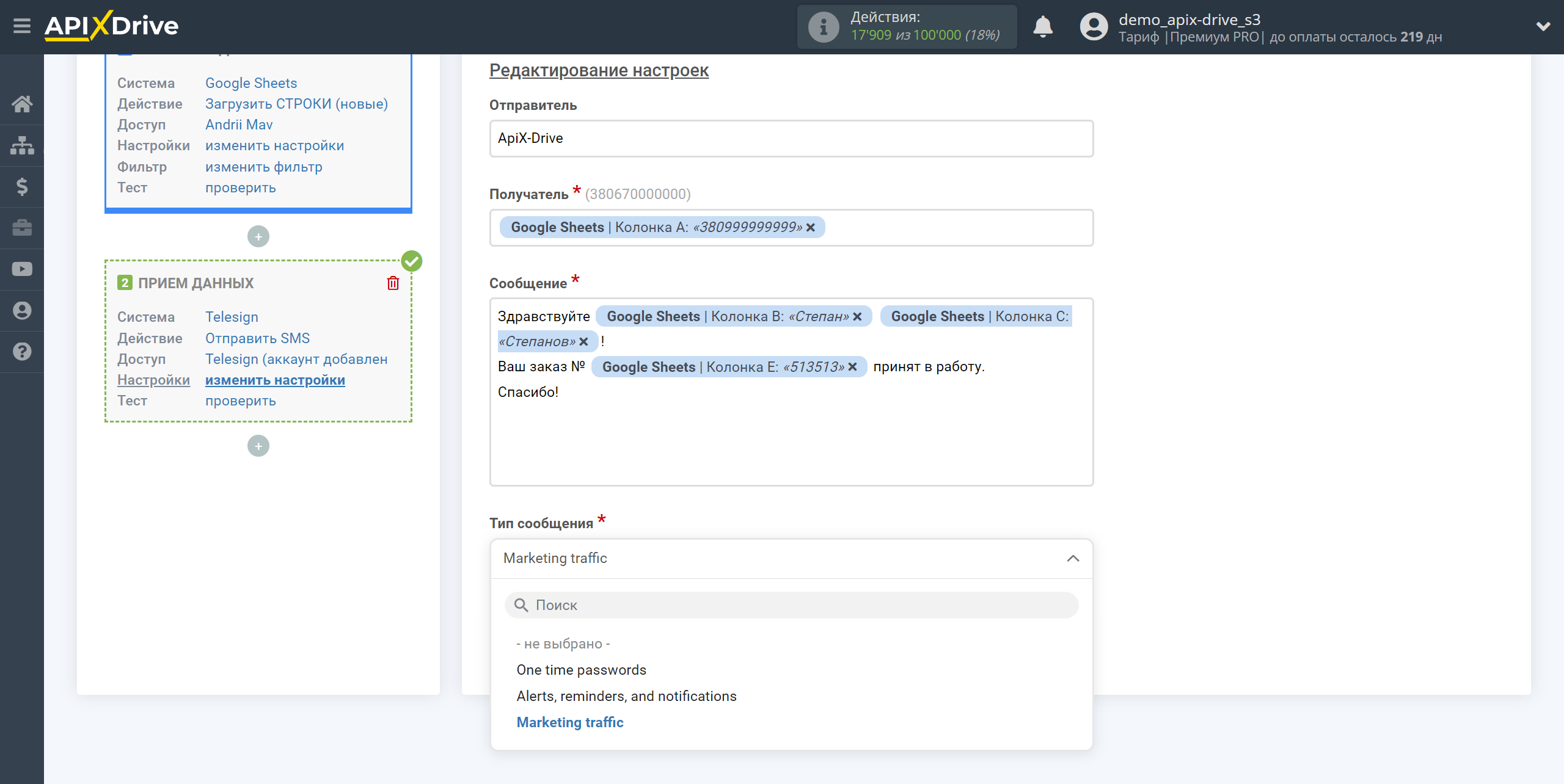Select '- не выбрано -' option
This screenshot has height=784, width=1564.
point(563,644)
